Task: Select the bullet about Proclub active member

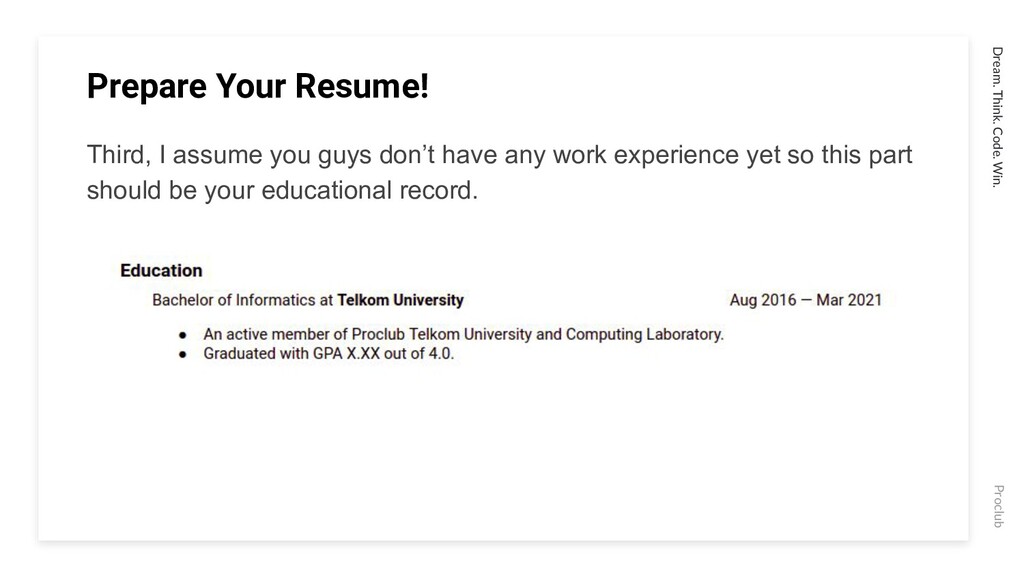Action: 464,334
